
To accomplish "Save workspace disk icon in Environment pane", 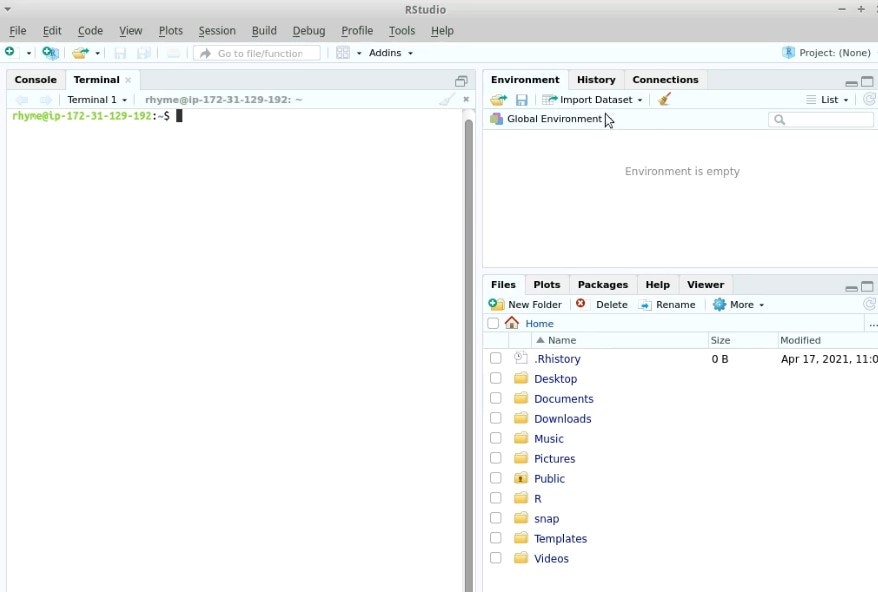I will click(x=521, y=100).
